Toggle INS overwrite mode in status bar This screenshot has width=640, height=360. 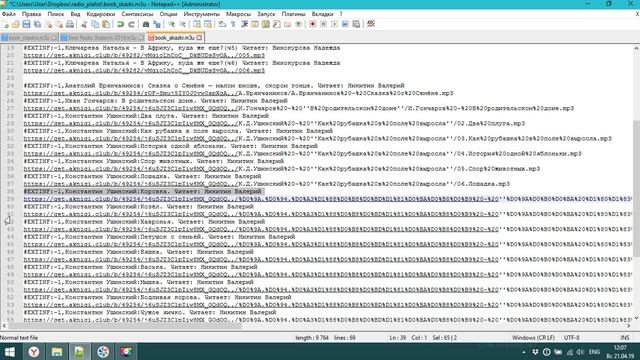(624, 338)
